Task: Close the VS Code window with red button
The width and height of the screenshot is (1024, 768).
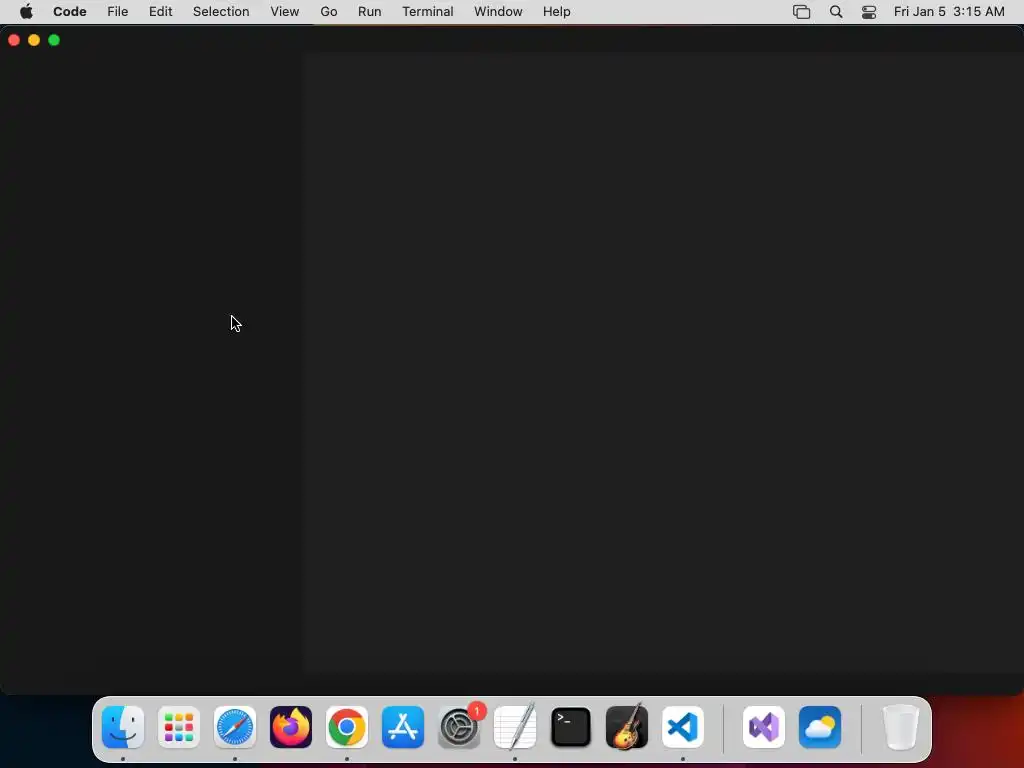Action: pyautogui.click(x=14, y=40)
